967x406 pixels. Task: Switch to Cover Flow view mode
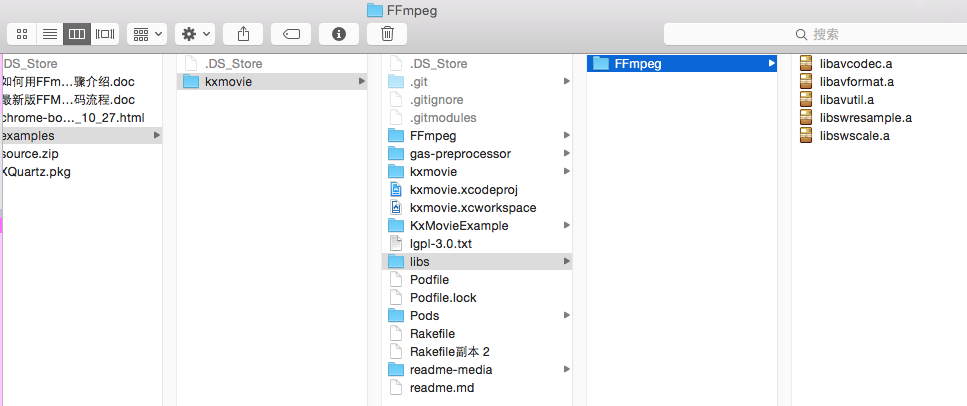[x=105, y=34]
